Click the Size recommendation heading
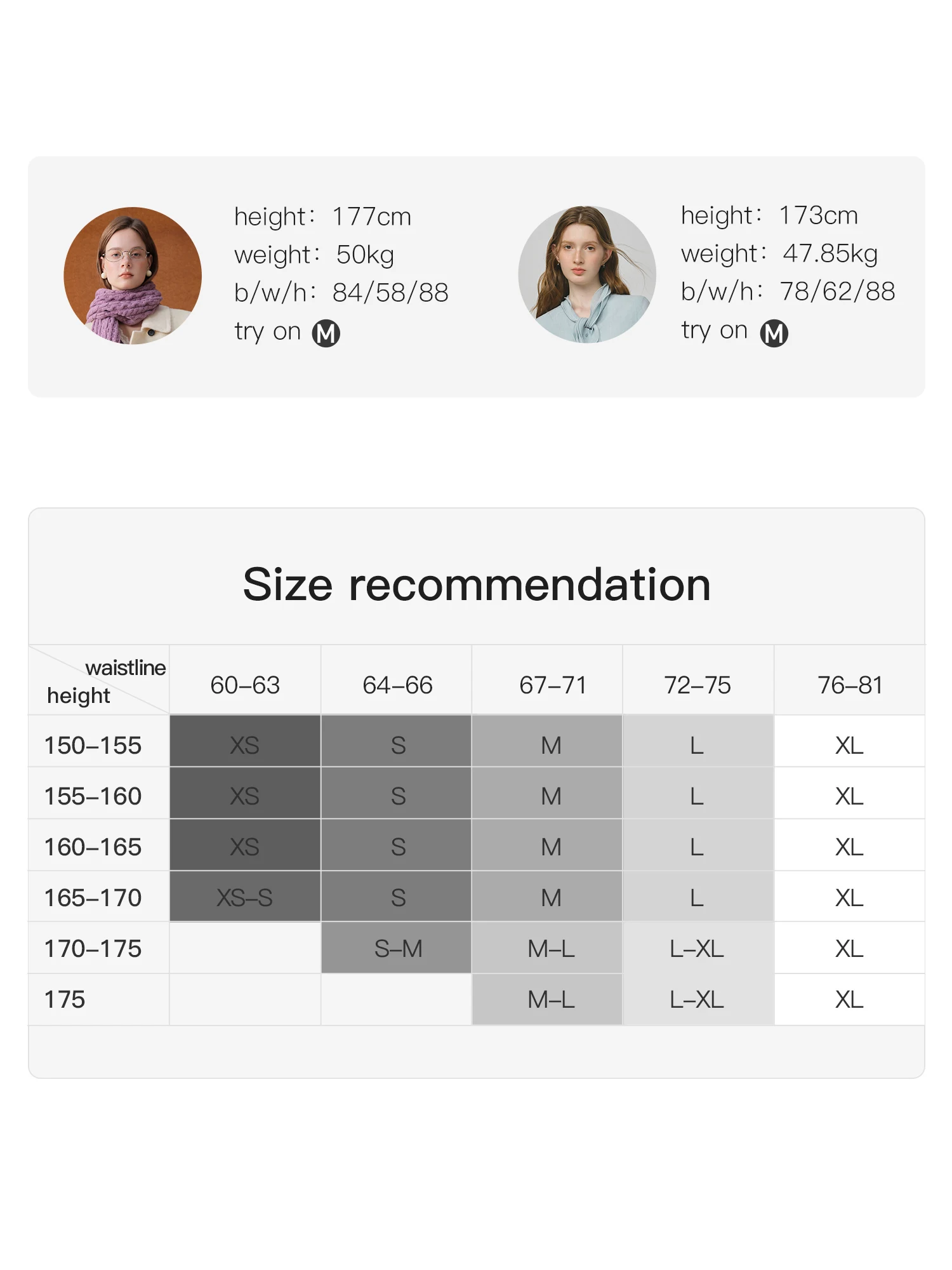This screenshot has width=952, height=1270. pos(477,584)
